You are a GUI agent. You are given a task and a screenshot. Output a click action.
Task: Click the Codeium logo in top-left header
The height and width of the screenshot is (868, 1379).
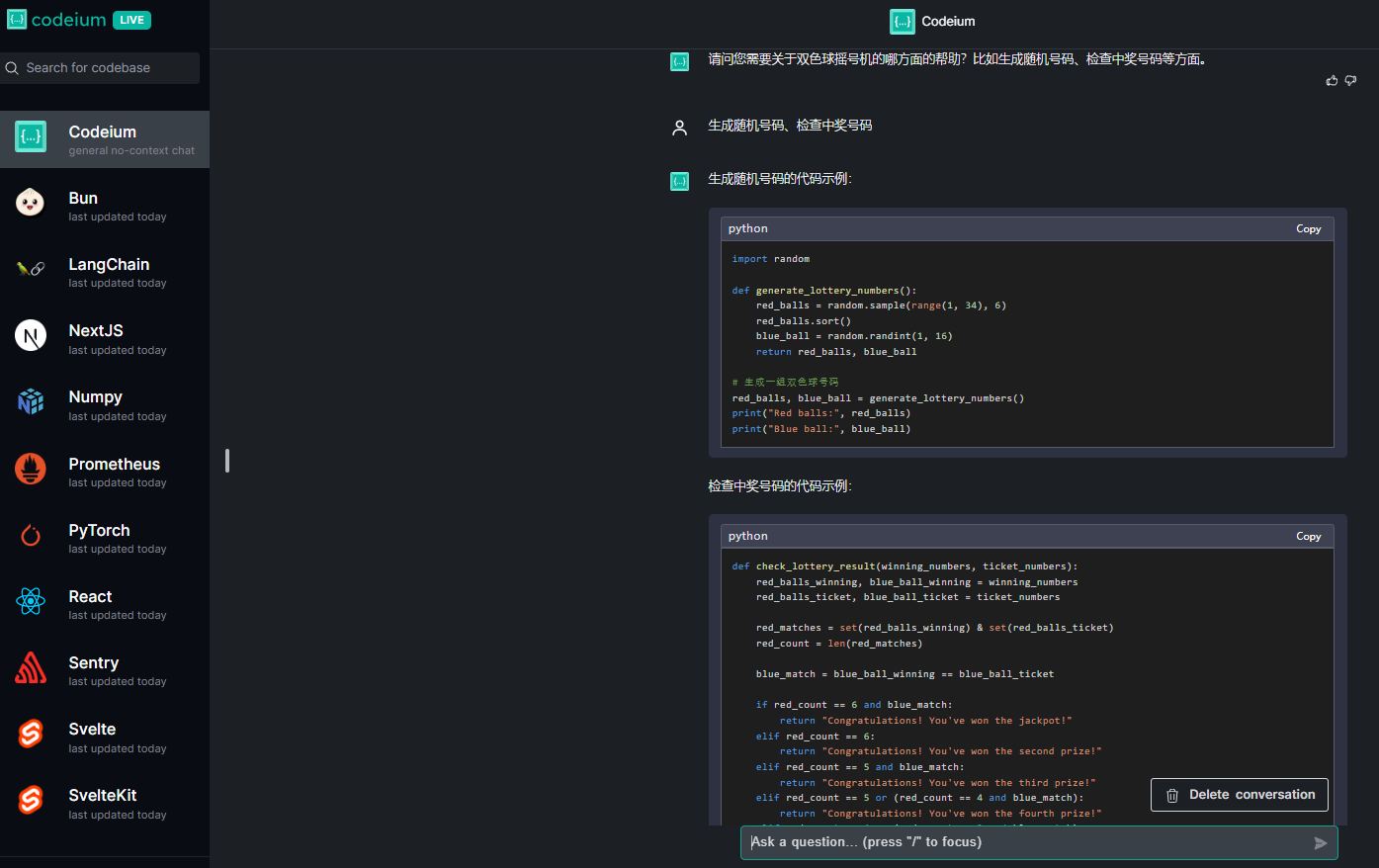pos(56,20)
